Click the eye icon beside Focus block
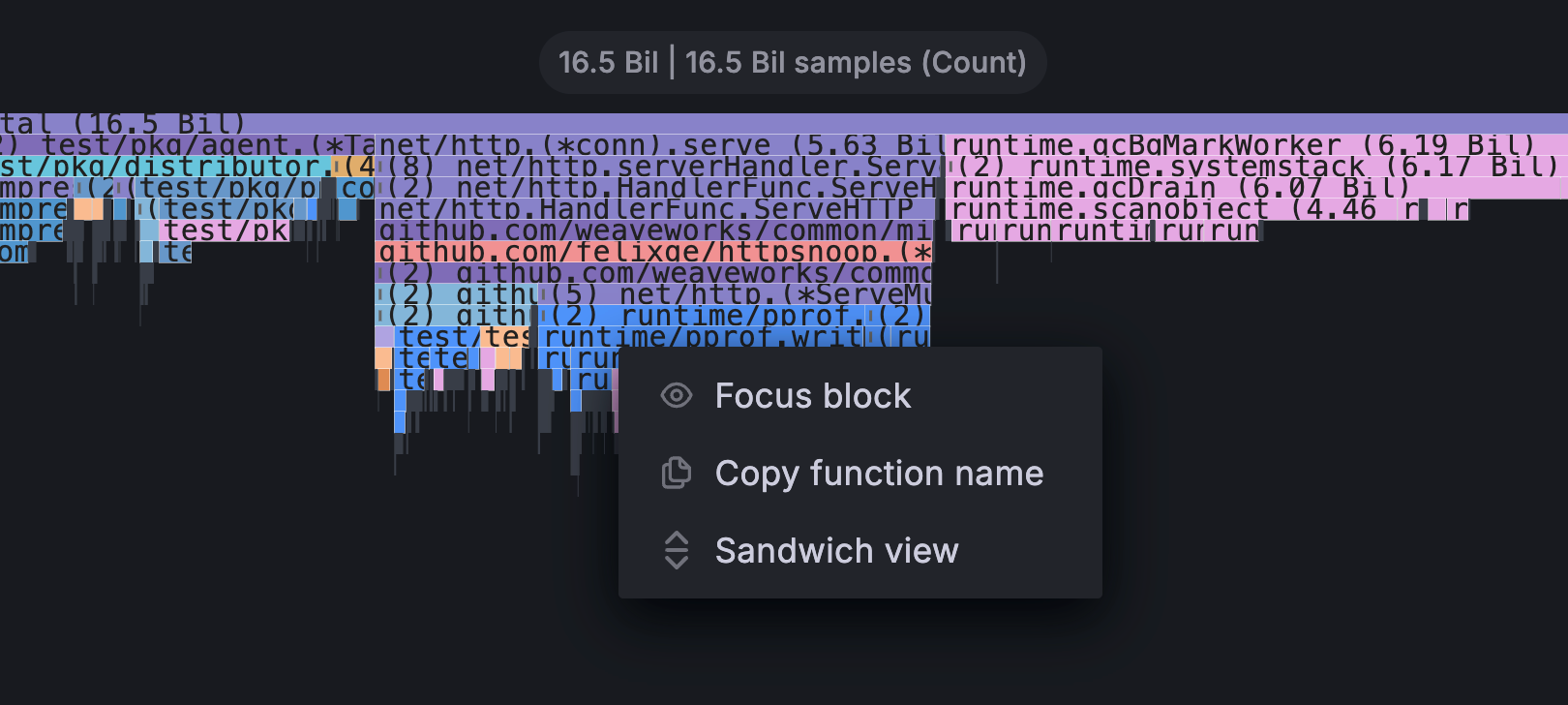Image resolution: width=1568 pixels, height=705 pixels. tap(678, 395)
